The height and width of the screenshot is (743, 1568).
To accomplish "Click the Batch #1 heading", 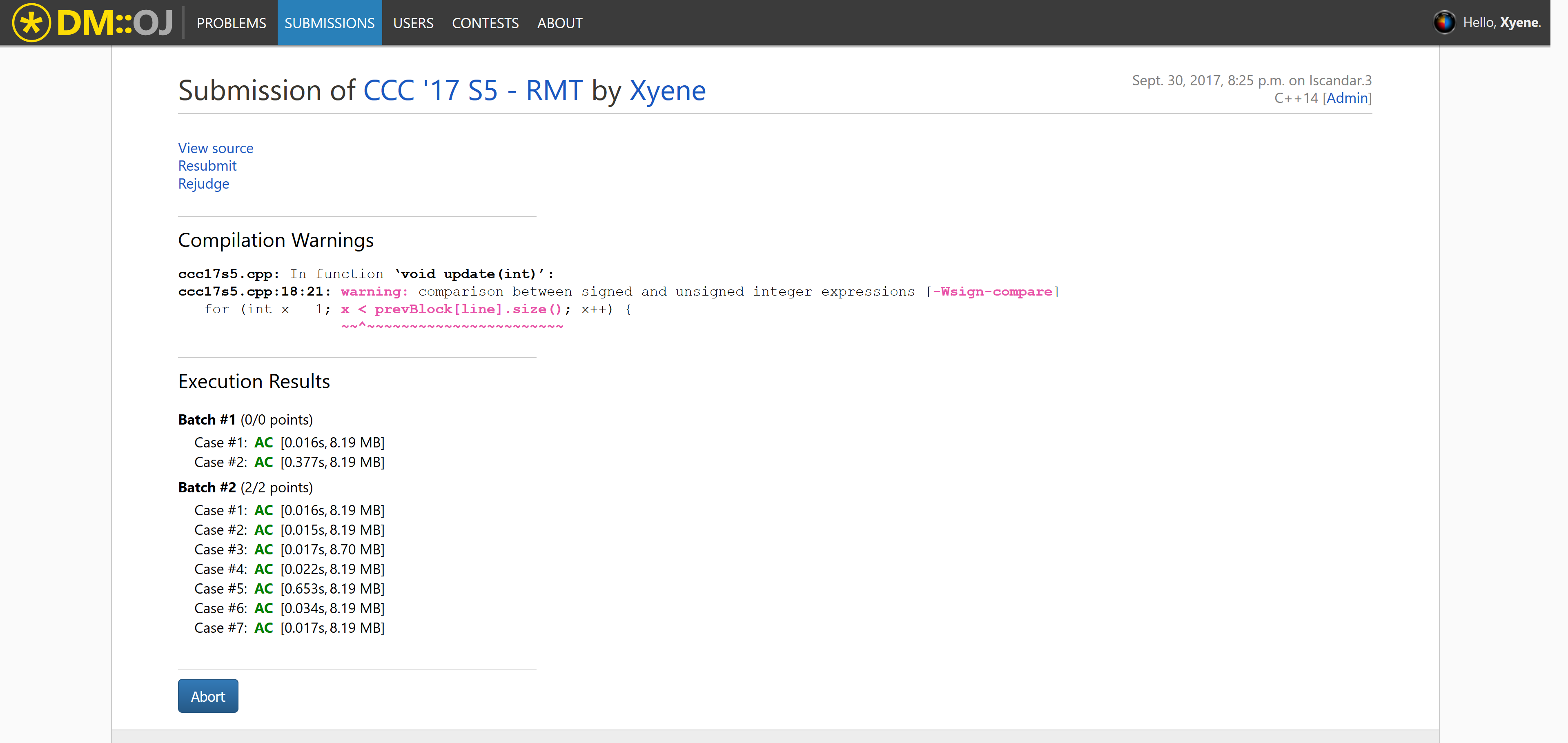I will pyautogui.click(x=207, y=419).
